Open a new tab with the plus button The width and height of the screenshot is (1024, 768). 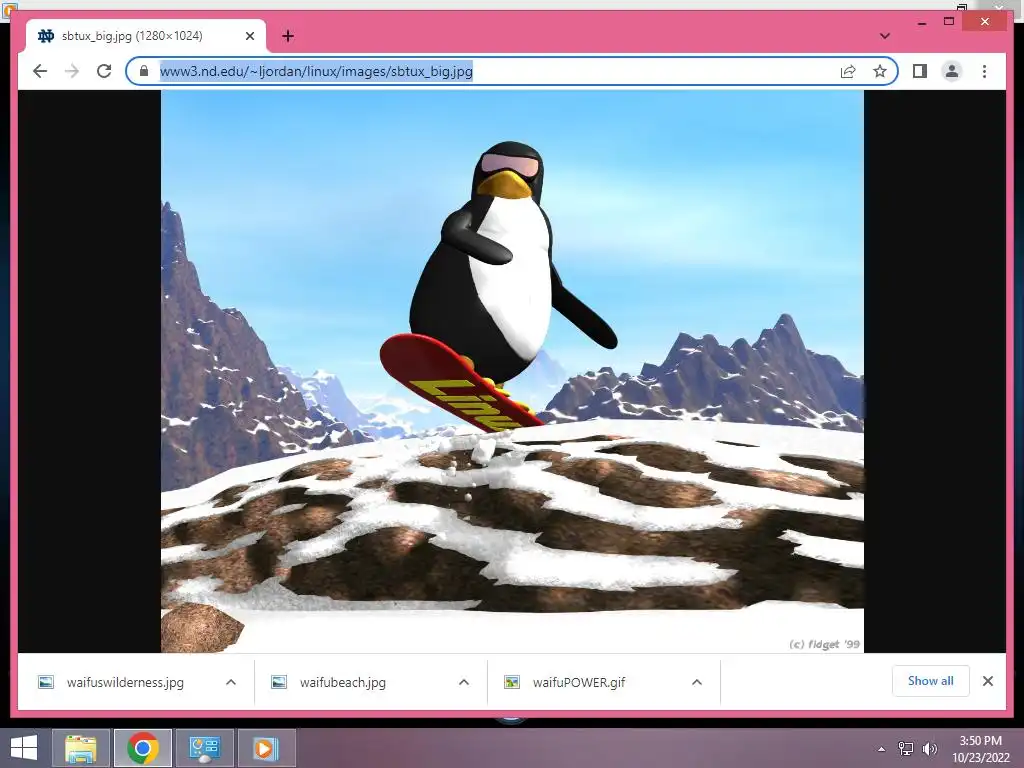coord(288,36)
